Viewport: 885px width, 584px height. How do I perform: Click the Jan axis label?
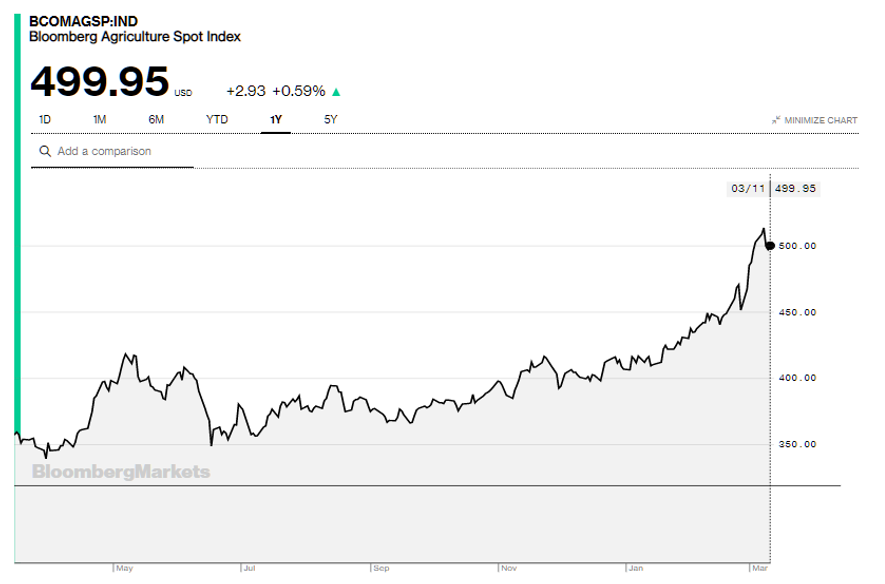click(636, 568)
